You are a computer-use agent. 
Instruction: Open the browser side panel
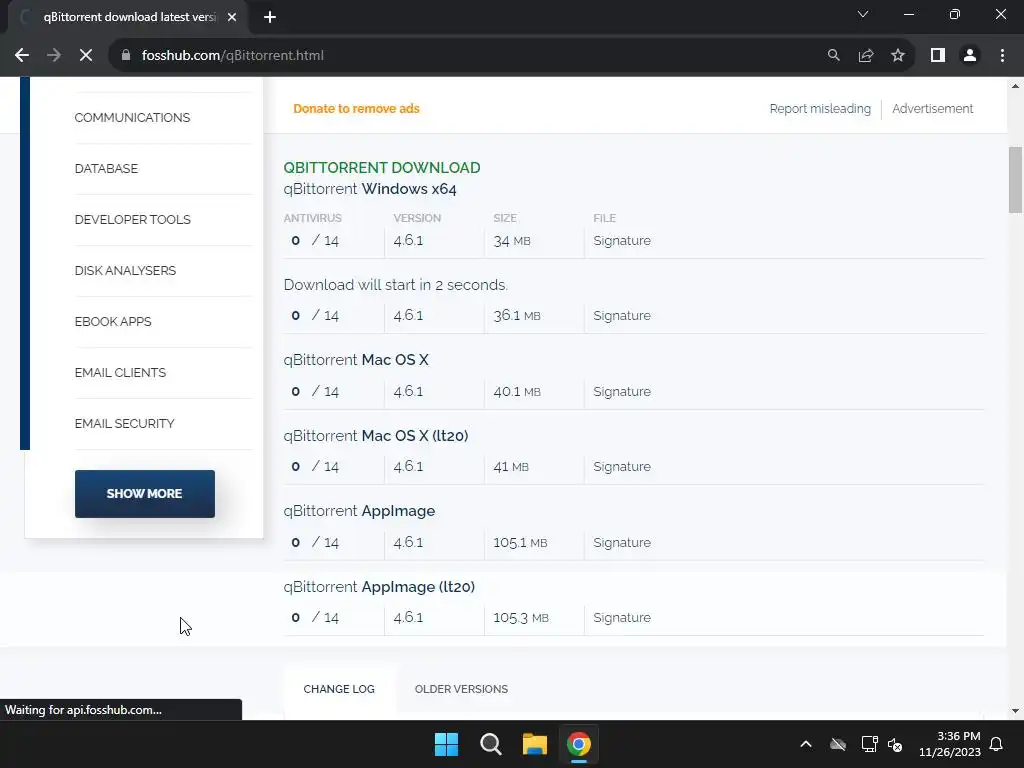[938, 56]
